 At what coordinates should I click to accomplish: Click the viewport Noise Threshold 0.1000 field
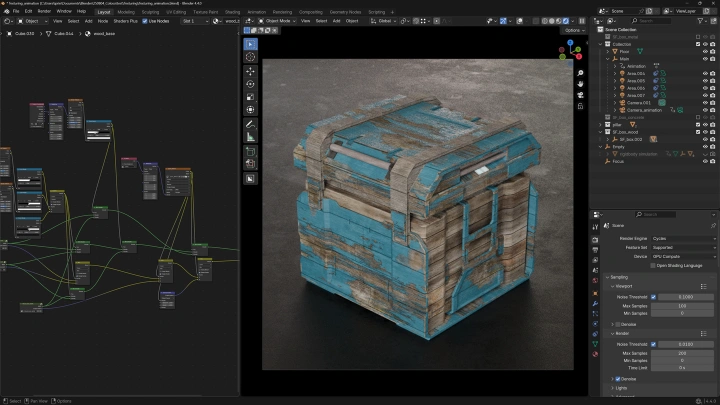685,297
